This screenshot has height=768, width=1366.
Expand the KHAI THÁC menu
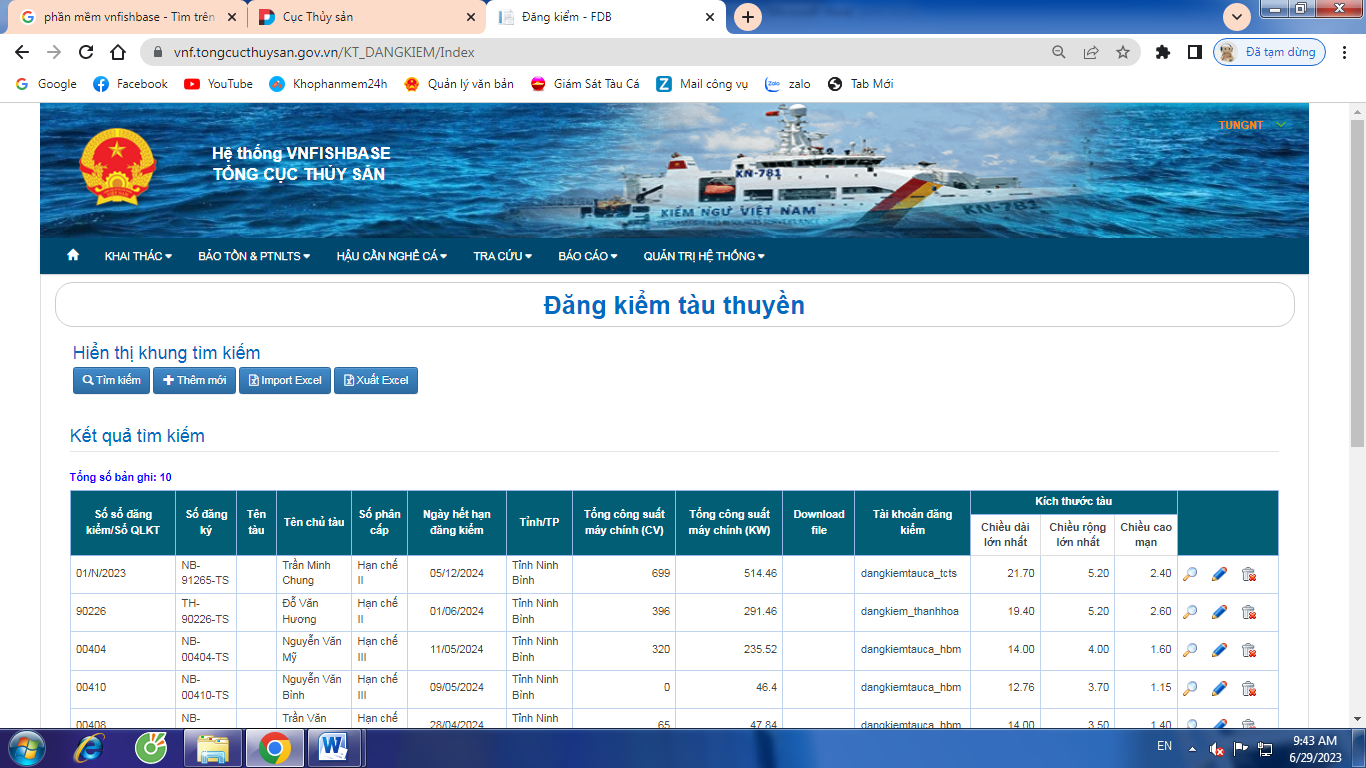coord(138,256)
